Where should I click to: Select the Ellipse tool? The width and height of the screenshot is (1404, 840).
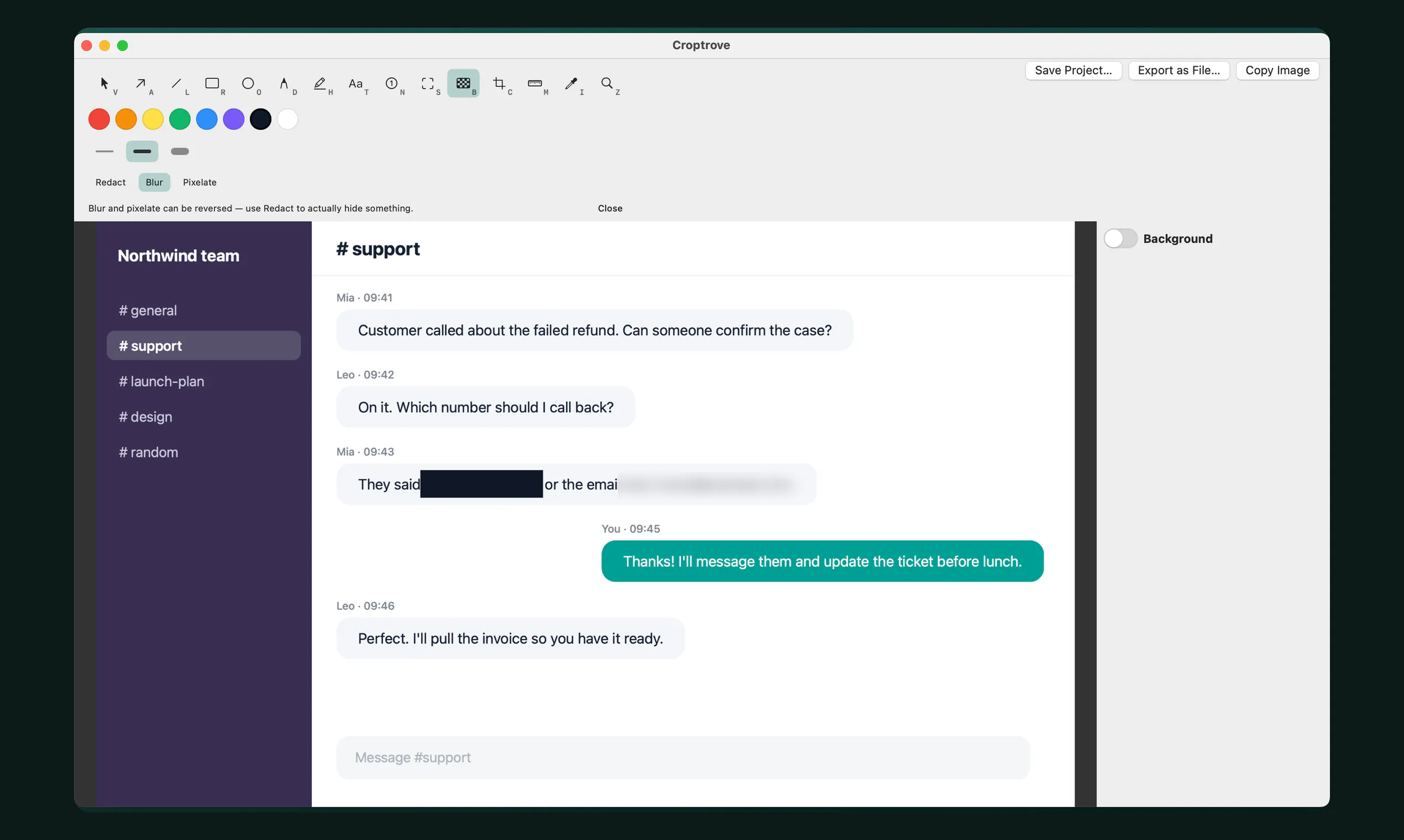click(x=248, y=84)
